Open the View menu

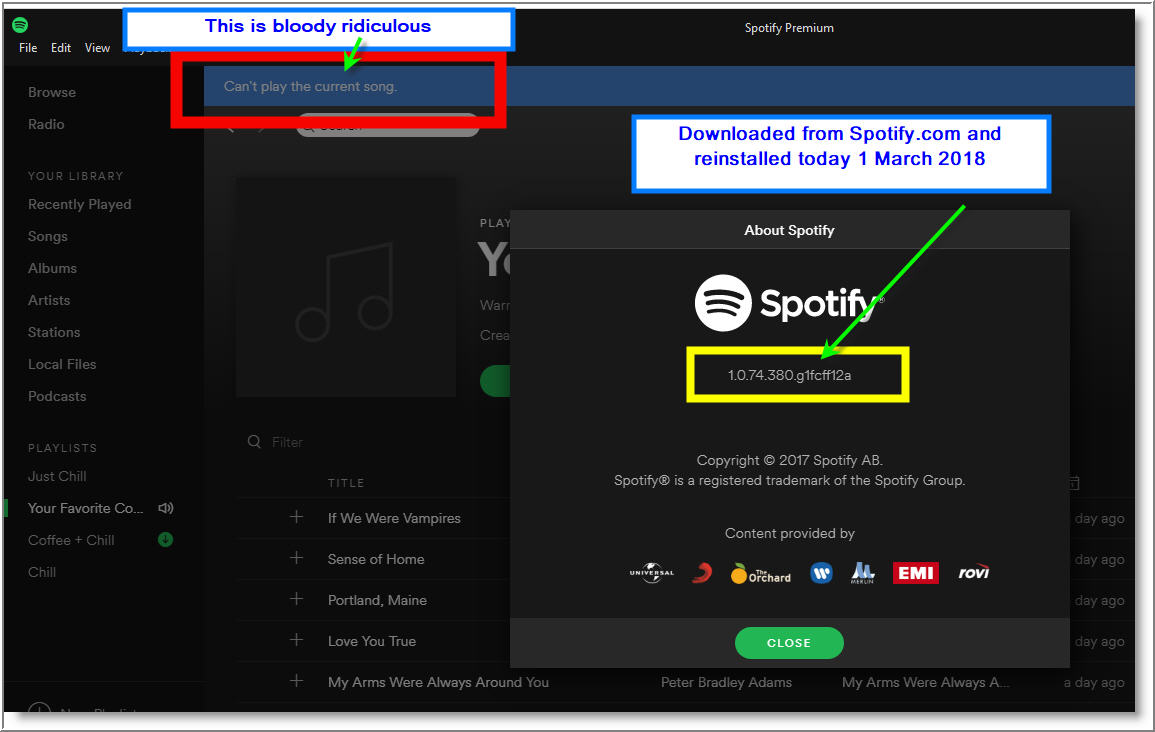click(x=97, y=48)
